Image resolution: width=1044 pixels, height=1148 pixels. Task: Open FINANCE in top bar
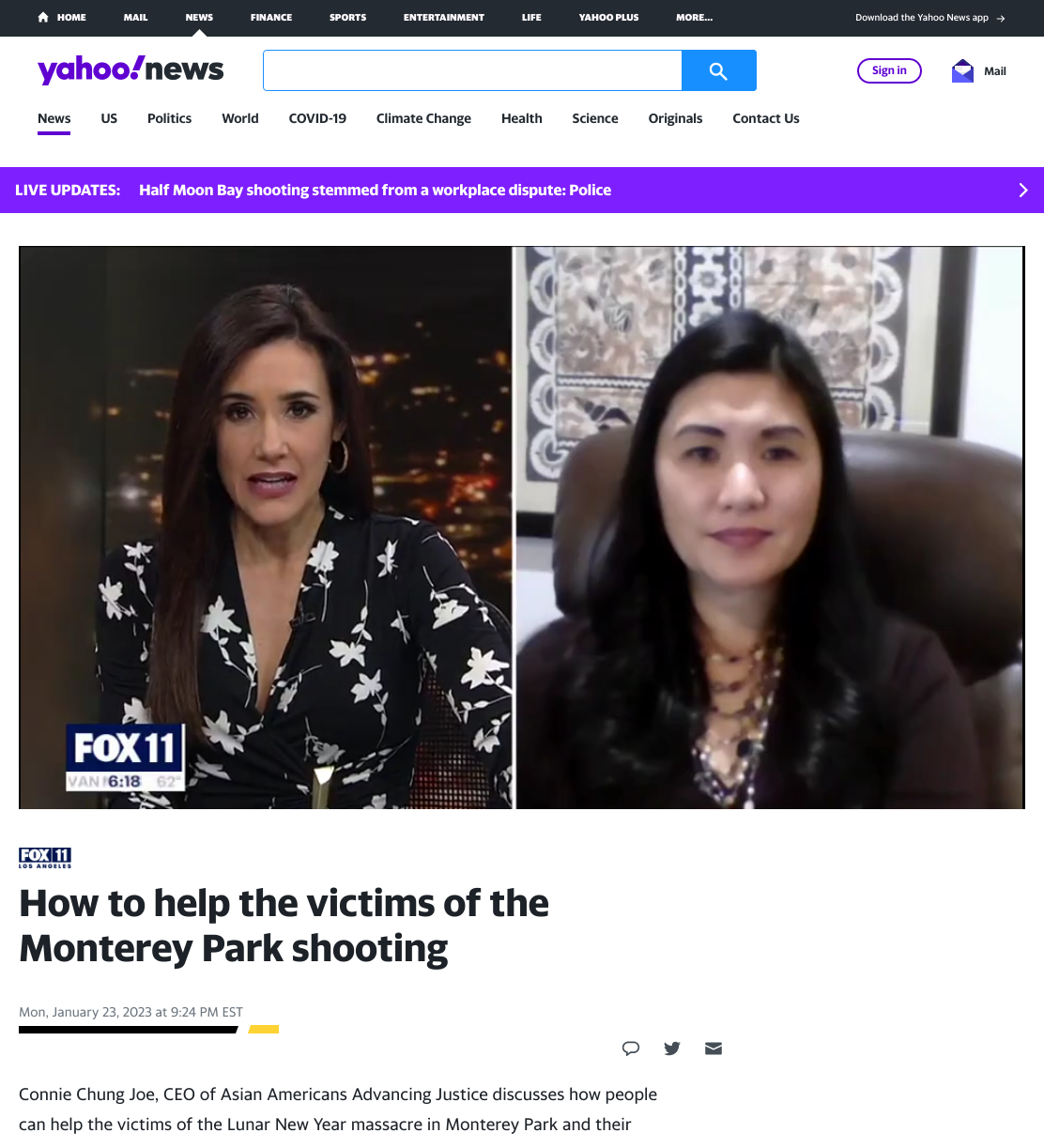271,17
